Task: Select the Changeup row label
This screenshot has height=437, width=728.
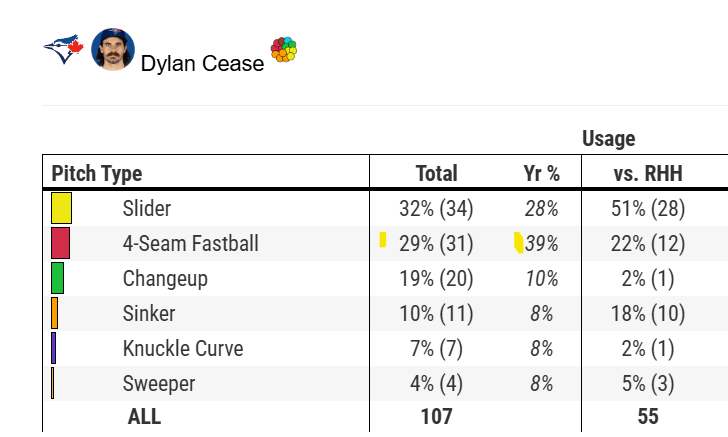Action: 165,279
